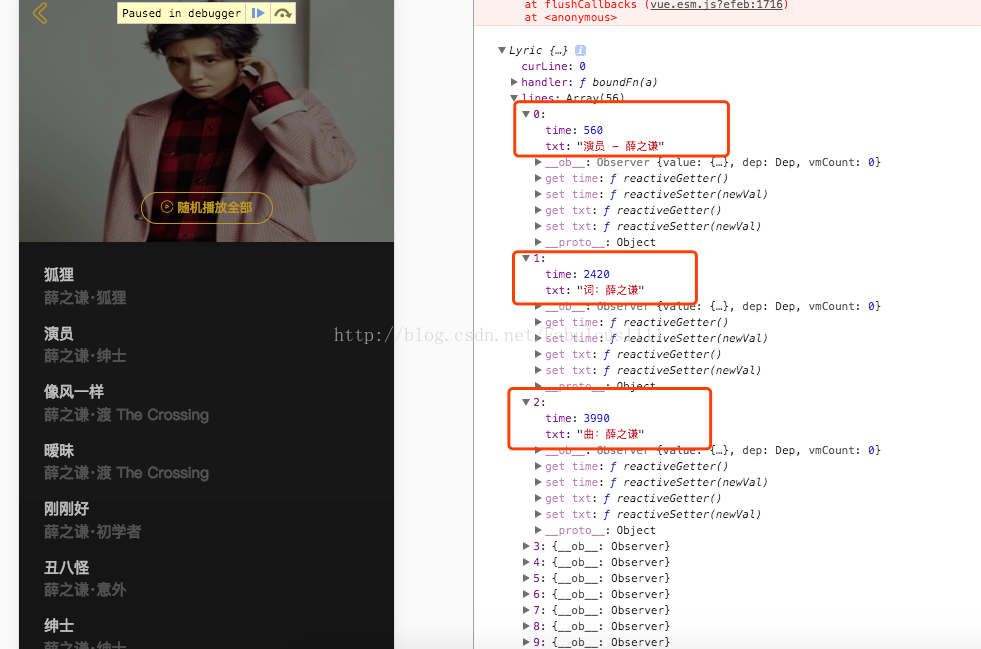Click the info icon beside the Lyric object
Screen dimensions: 981x649
[x=578, y=50]
